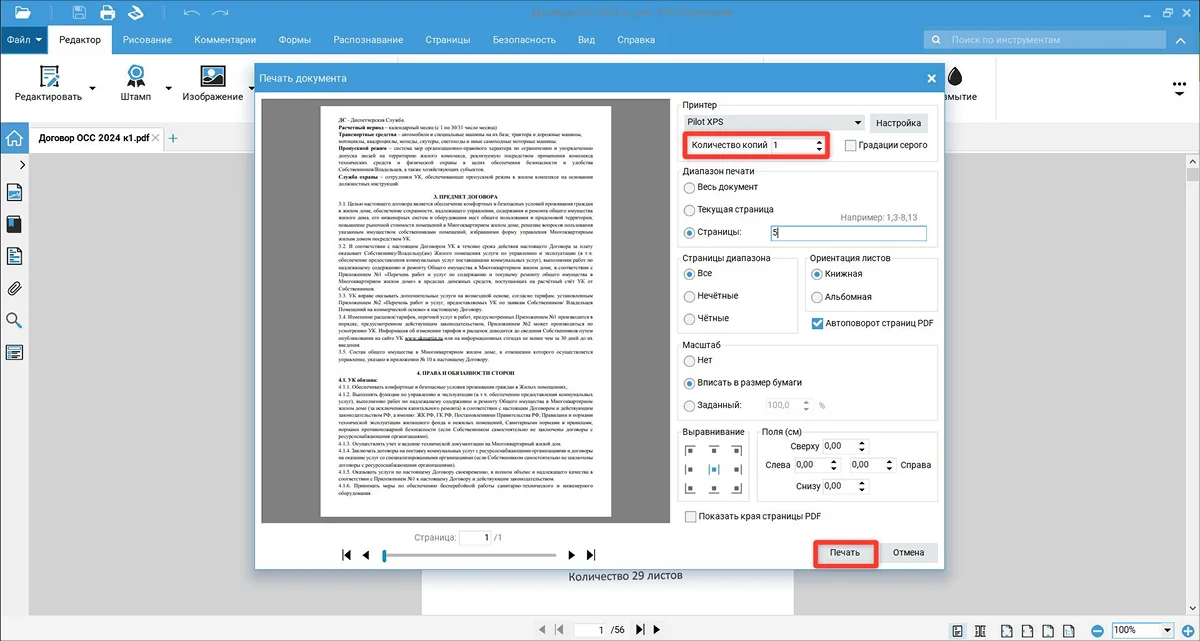The height and width of the screenshot is (641, 1200).
Task: Switch to Формы tab
Action: coord(294,40)
